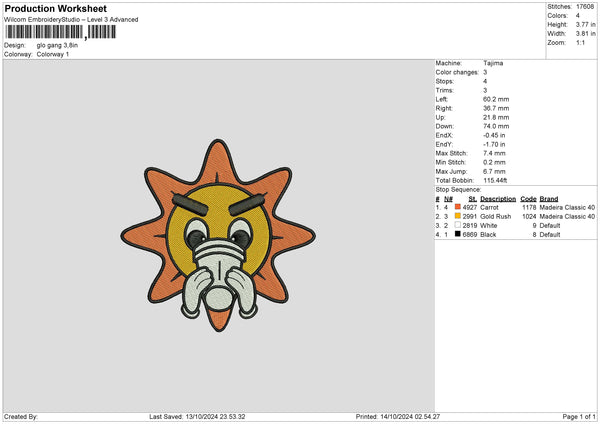
Task: Click the 'Code' column header
Action: click(x=528, y=199)
